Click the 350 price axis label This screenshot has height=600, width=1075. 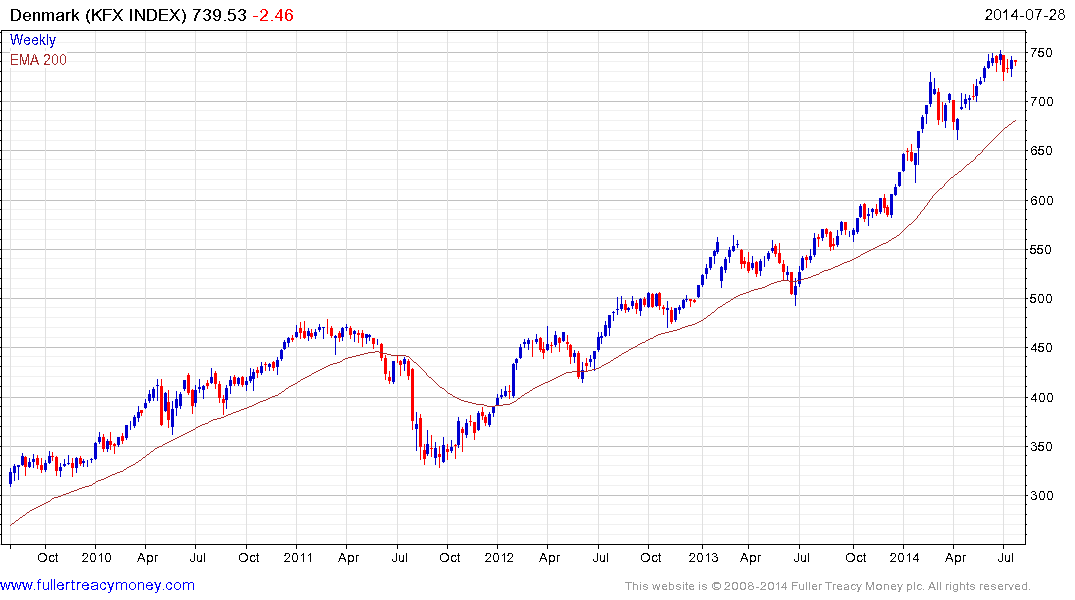tap(1041, 446)
